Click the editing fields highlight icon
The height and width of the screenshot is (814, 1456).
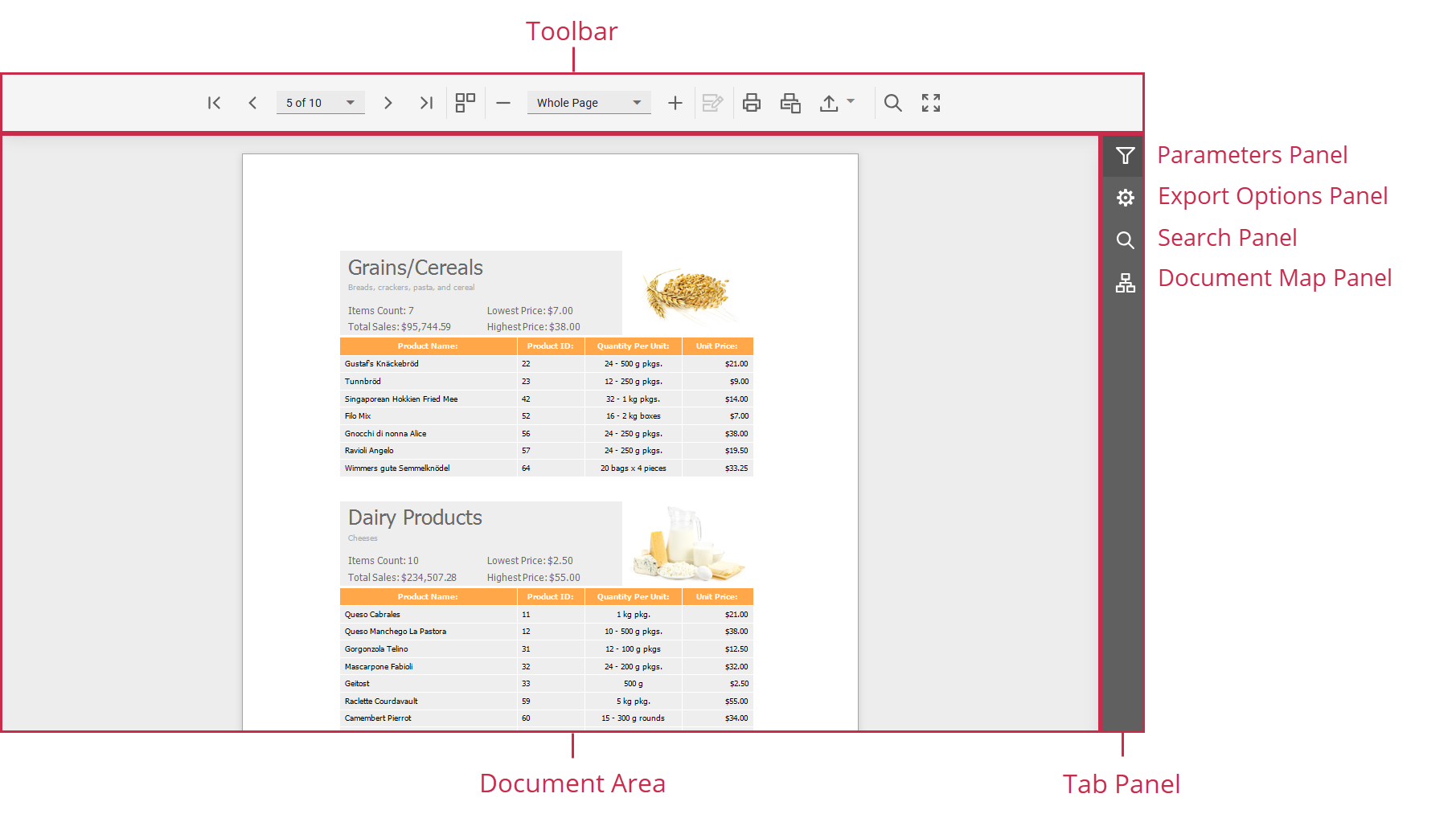tap(712, 103)
